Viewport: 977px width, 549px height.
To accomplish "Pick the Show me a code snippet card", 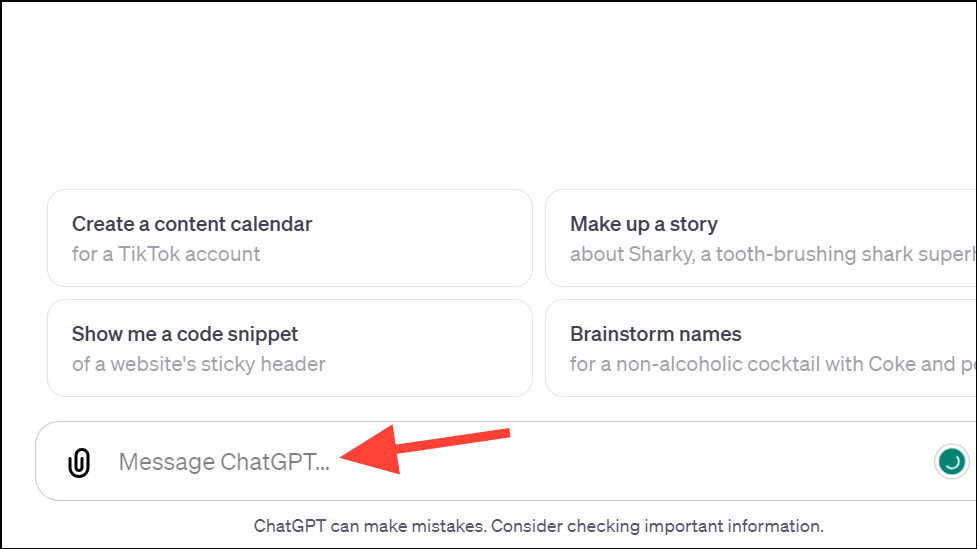I will (290, 348).
